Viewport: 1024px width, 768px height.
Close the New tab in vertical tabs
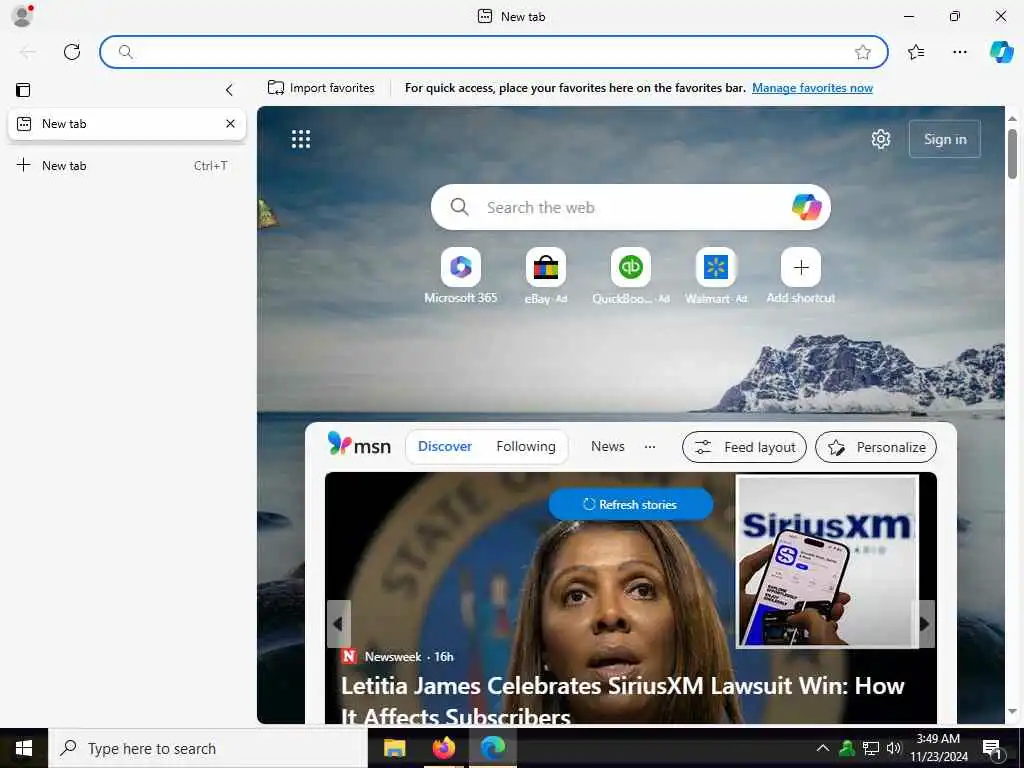[x=230, y=123]
